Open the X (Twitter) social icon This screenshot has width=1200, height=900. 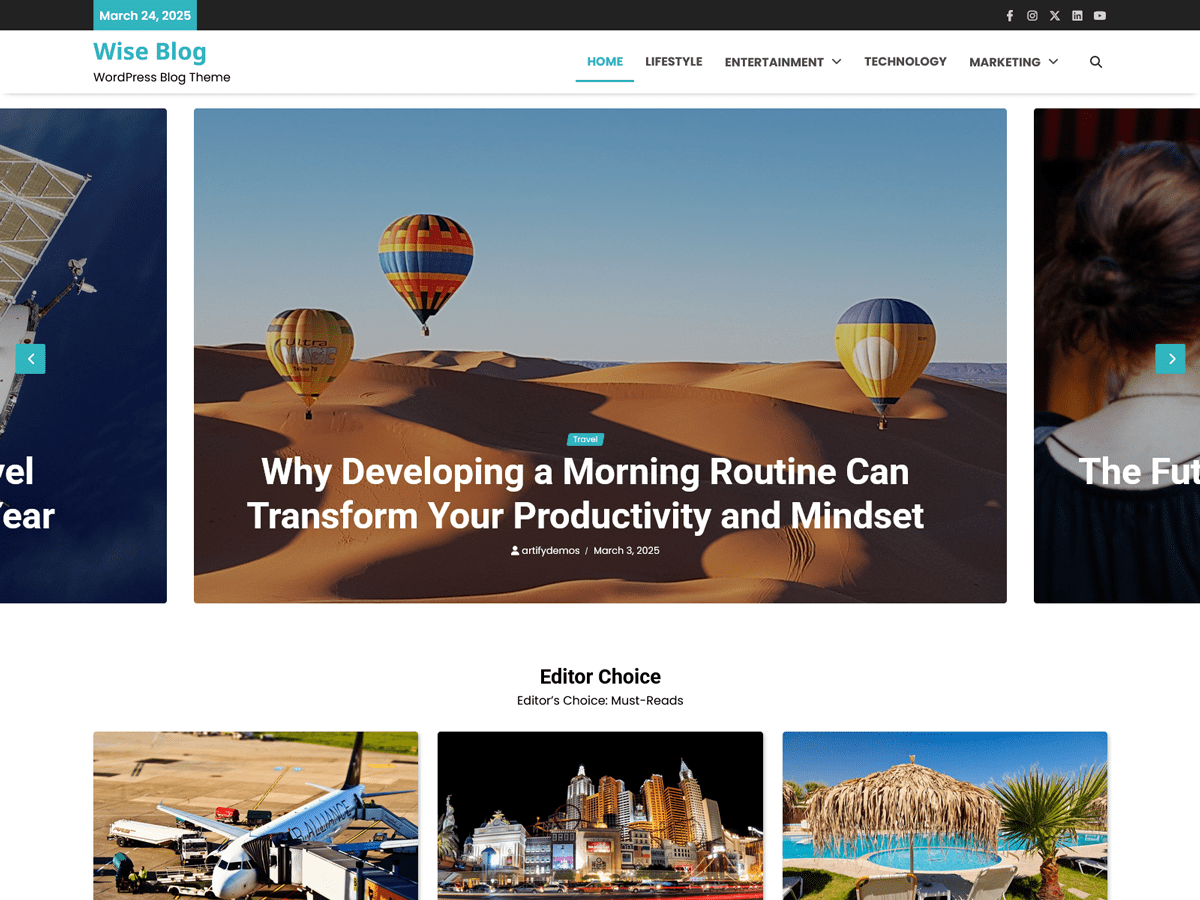coord(1054,15)
